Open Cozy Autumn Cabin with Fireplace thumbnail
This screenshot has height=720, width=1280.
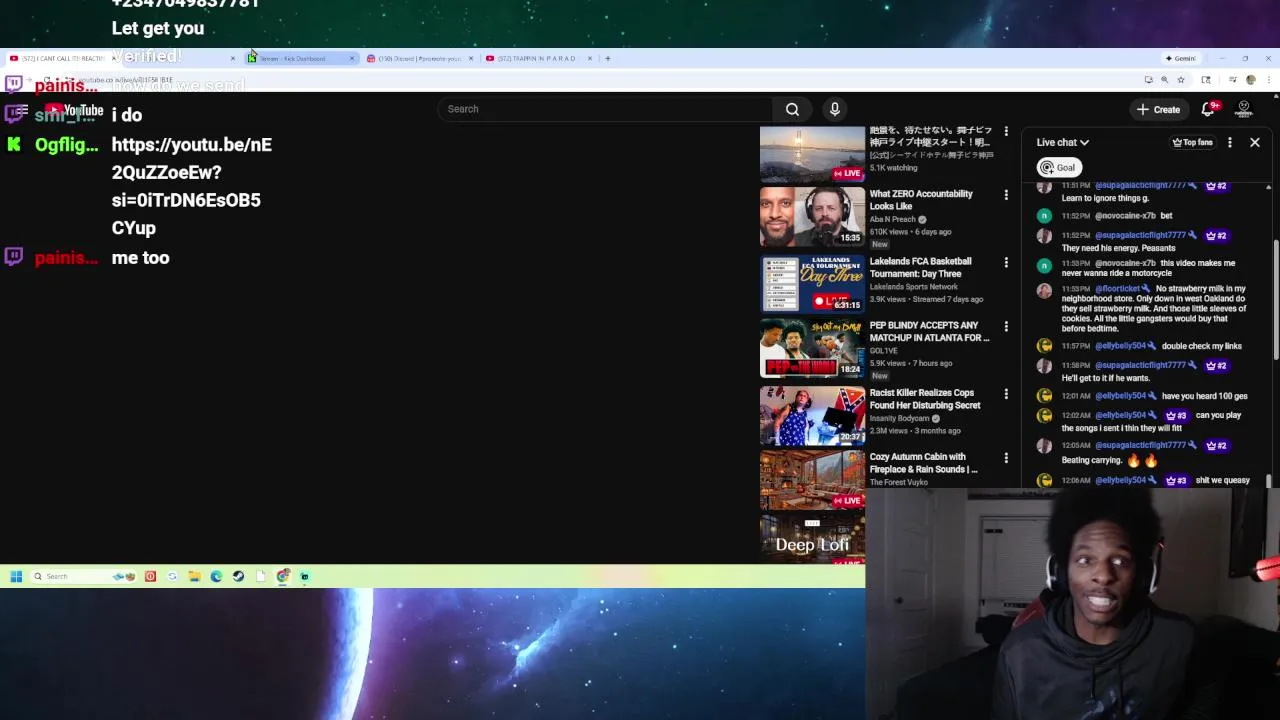[812, 480]
